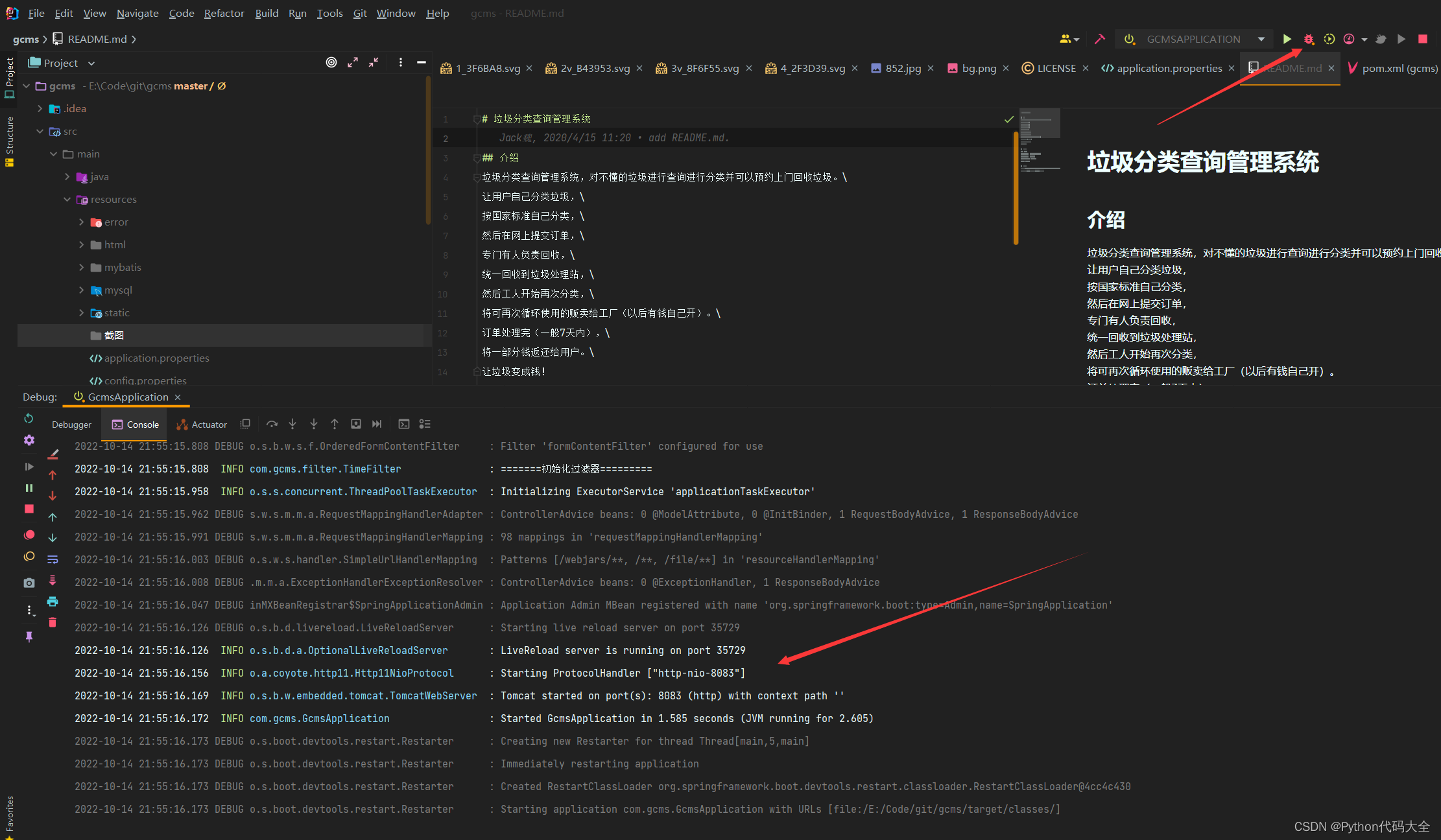Pin the debug tab with pin icon
The height and width of the screenshot is (840, 1441).
(29, 636)
